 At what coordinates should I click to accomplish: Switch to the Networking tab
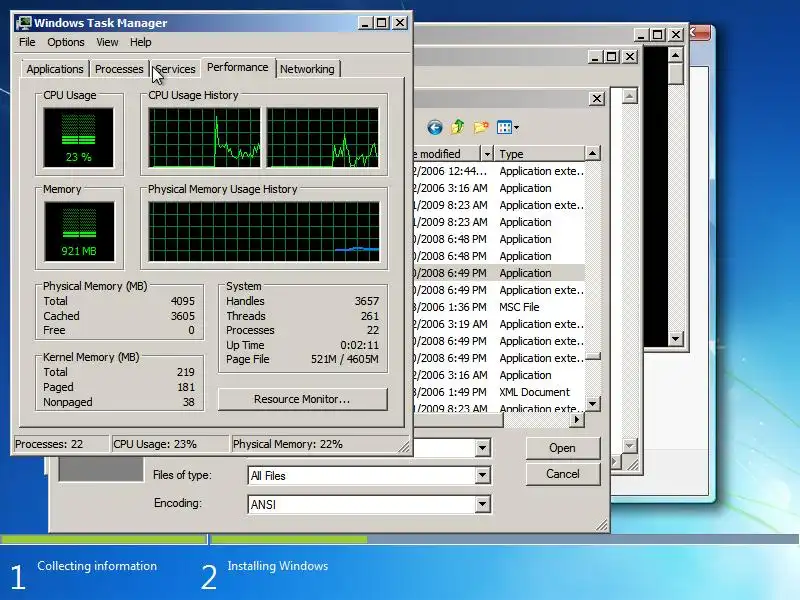click(307, 69)
